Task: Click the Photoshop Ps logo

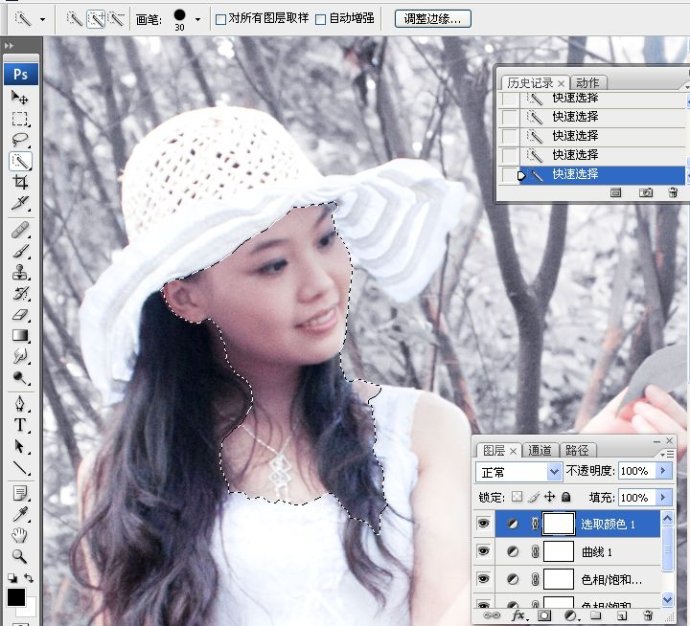Action: click(21, 74)
